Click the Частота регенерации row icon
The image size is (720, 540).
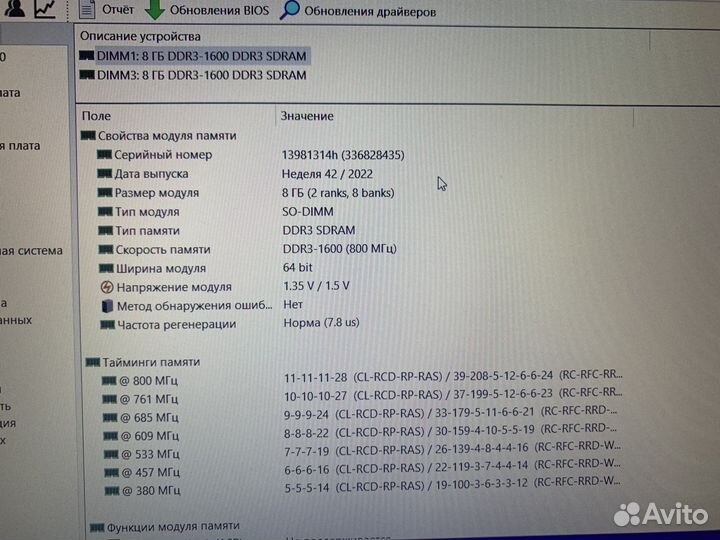pos(107,325)
